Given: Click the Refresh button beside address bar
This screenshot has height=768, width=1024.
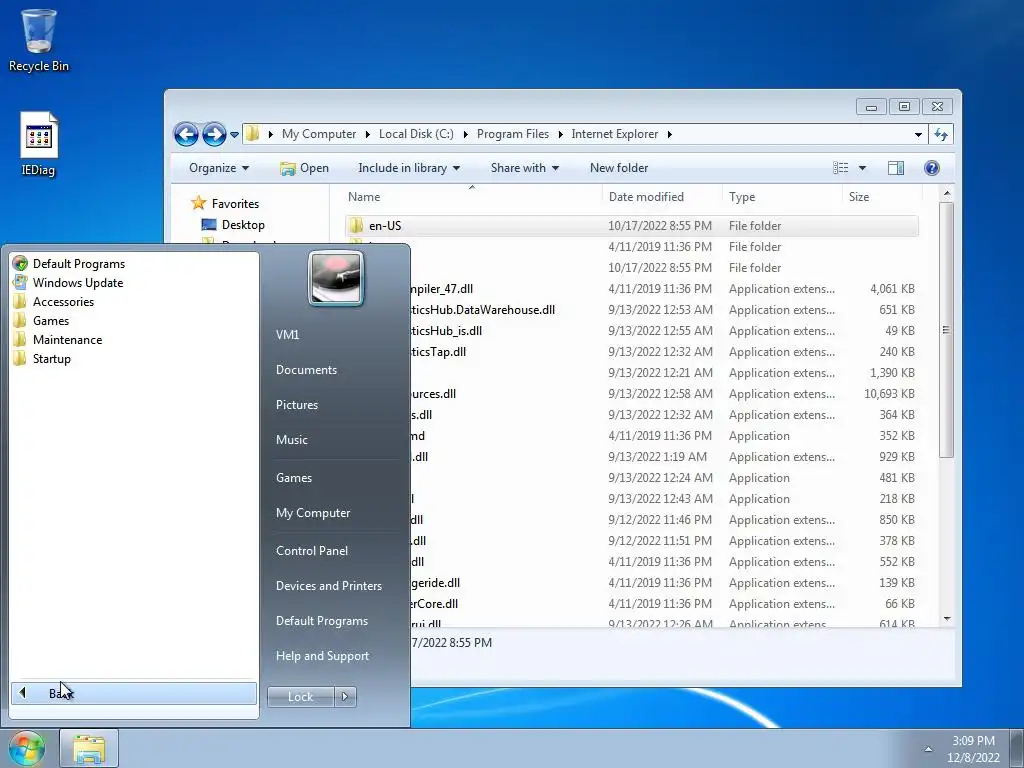Looking at the screenshot, I should 941,135.
